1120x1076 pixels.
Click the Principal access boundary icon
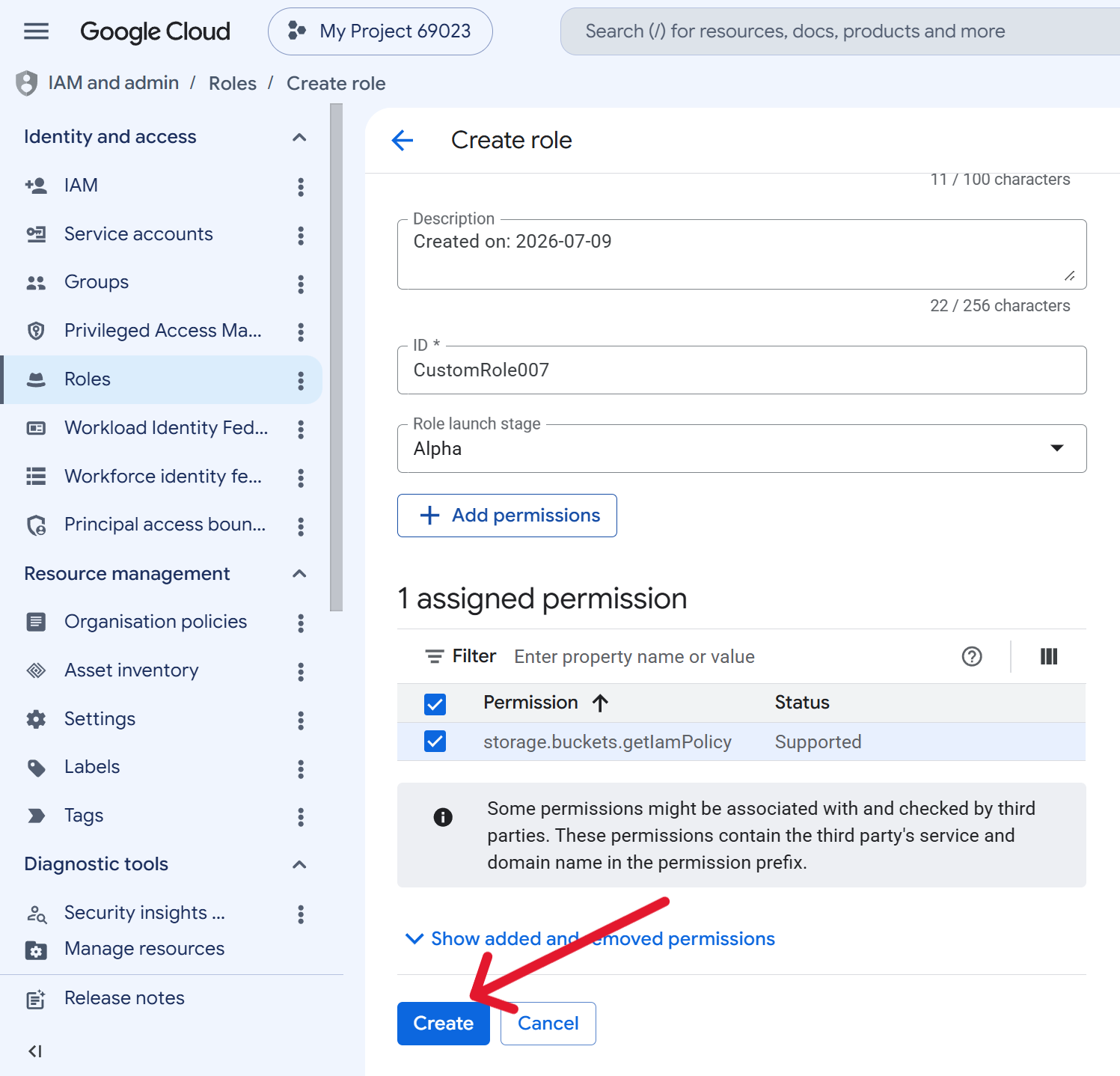click(36, 525)
